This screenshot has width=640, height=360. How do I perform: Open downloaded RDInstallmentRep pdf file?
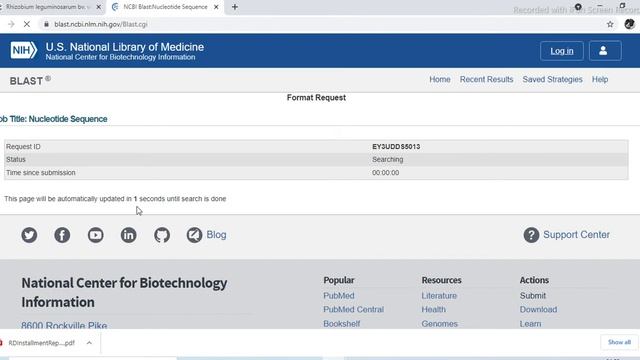tap(41, 343)
